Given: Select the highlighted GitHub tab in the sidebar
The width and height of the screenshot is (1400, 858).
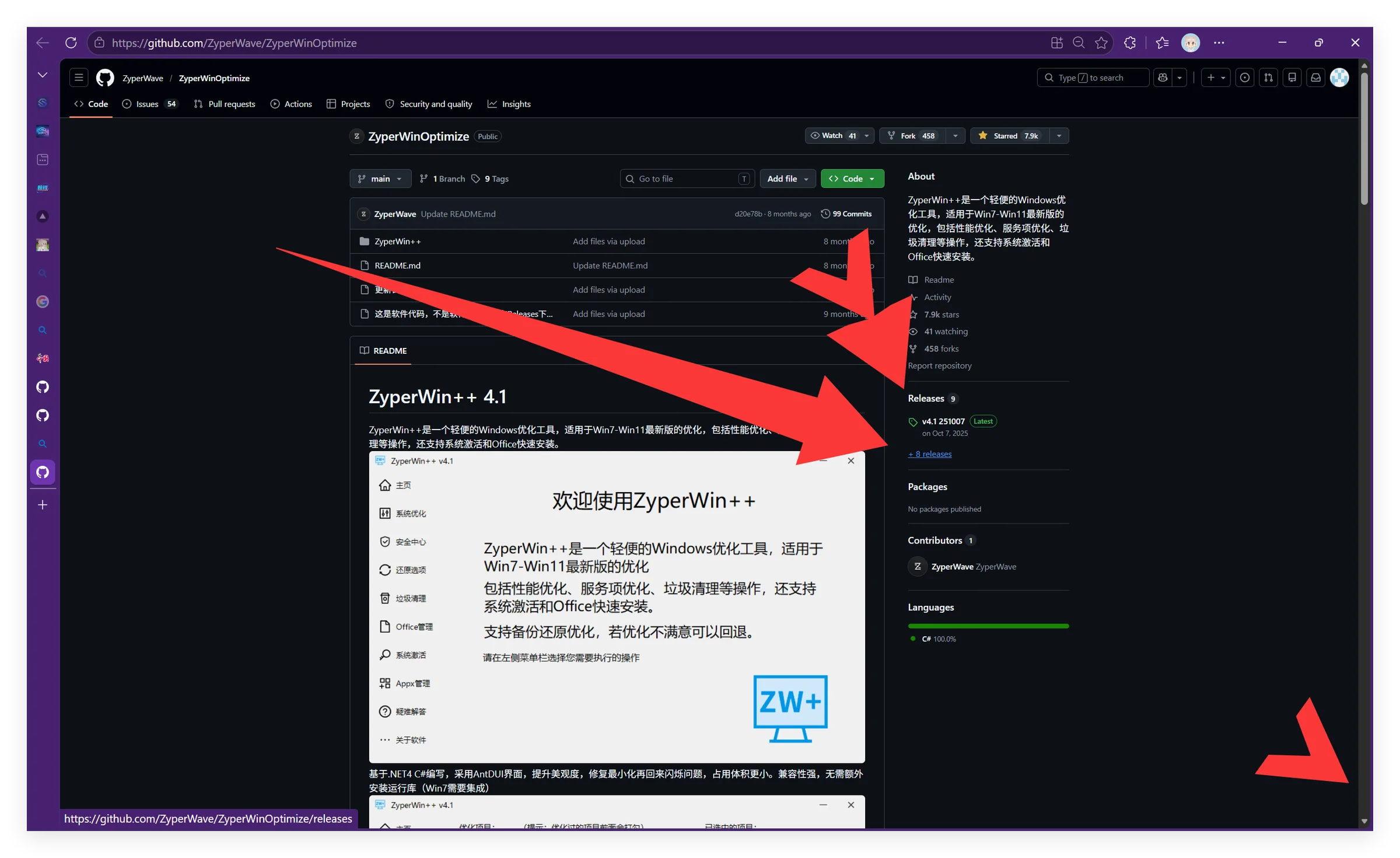Looking at the screenshot, I should [x=43, y=472].
